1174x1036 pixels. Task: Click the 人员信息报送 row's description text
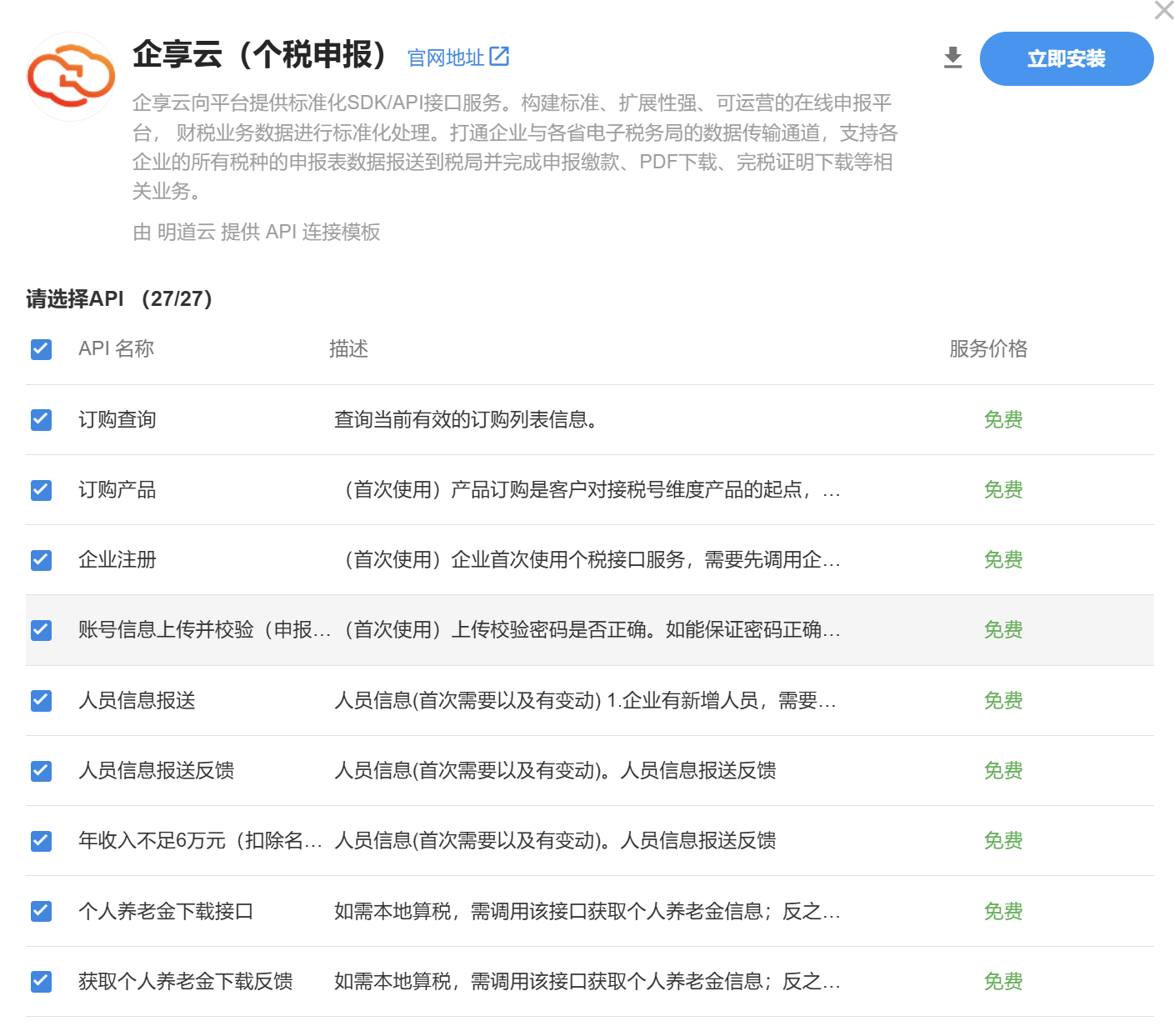(585, 700)
